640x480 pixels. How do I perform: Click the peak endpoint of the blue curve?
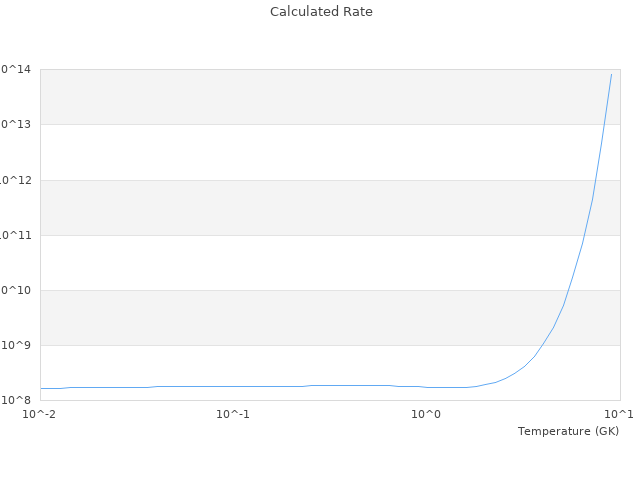pos(611,74)
